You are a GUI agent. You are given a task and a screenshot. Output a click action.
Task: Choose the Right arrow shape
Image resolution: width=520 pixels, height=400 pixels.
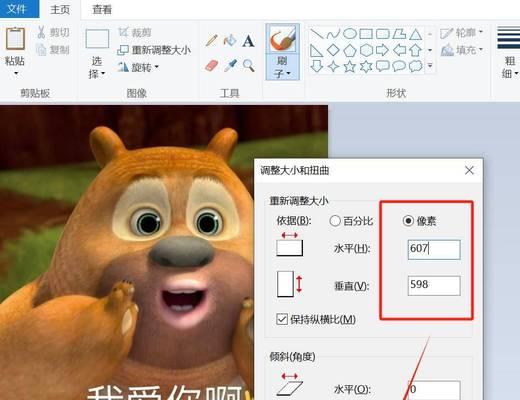382,50
